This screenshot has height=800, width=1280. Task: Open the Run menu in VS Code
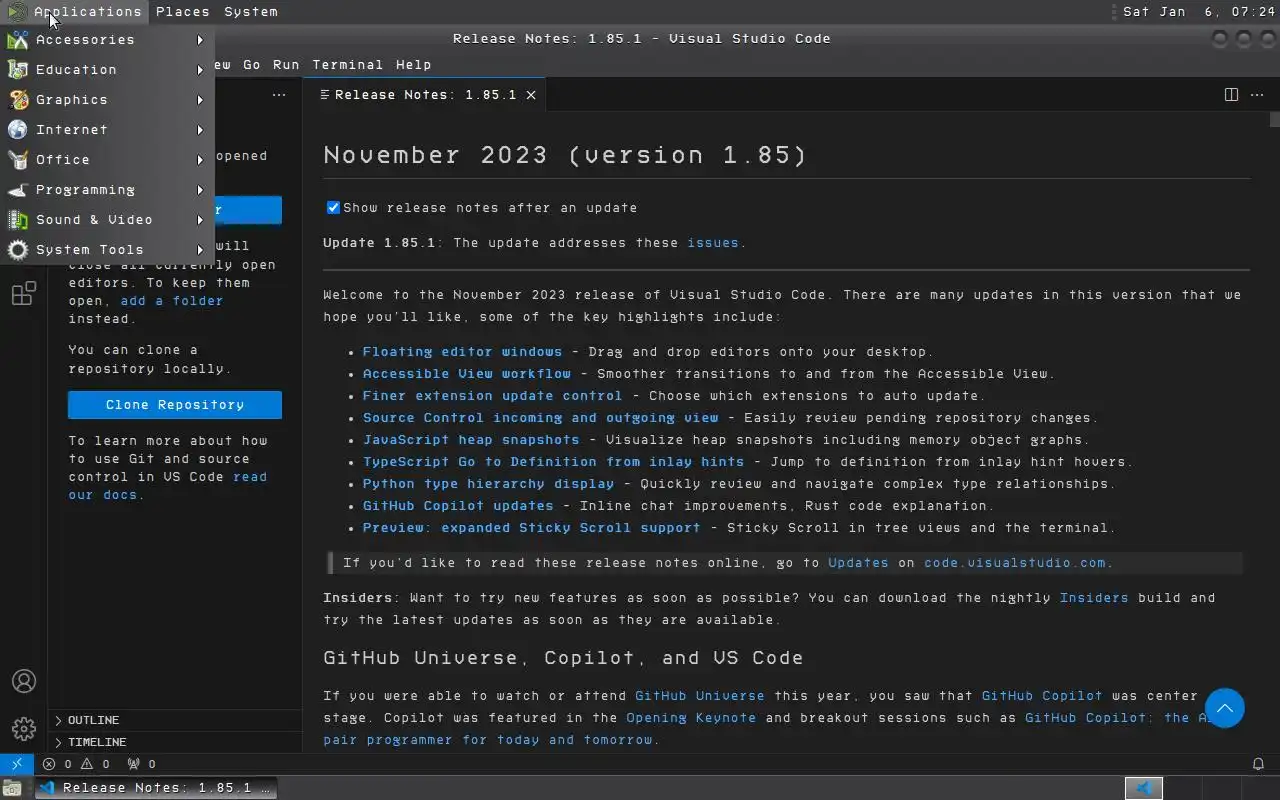pos(286,65)
